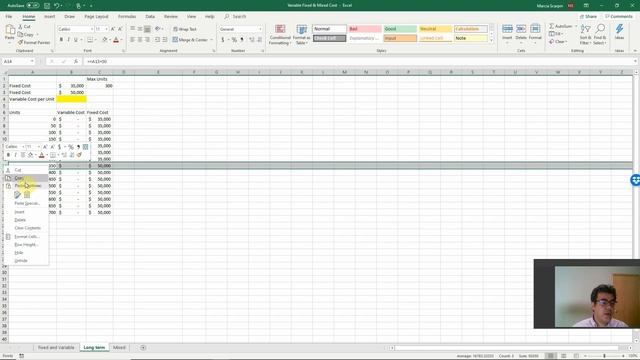Click the new sheet plus icon
Screen dimensions: 640x360
[x=143, y=348]
